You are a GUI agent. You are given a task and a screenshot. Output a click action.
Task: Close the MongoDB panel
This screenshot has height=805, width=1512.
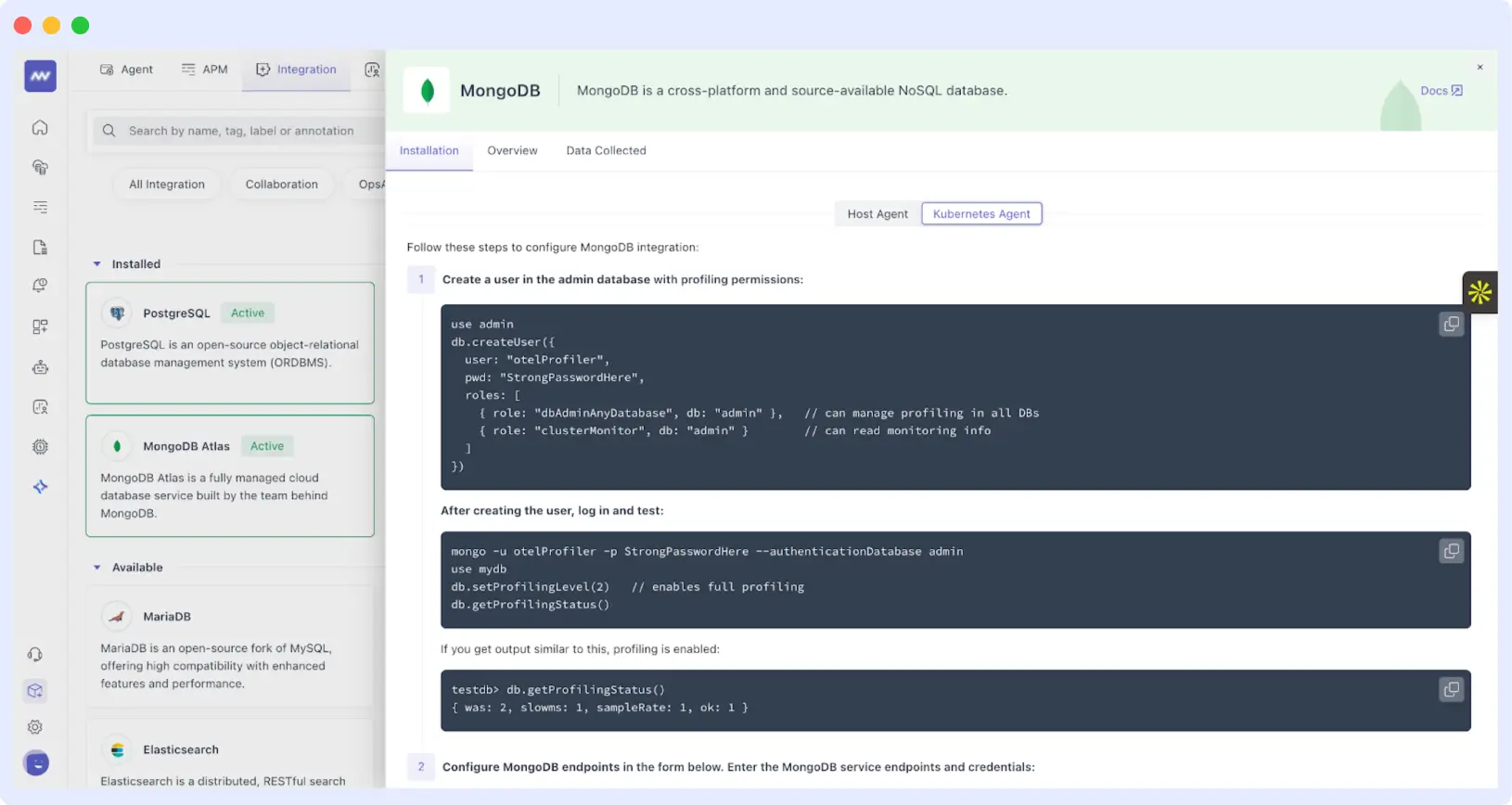pos(1480,67)
